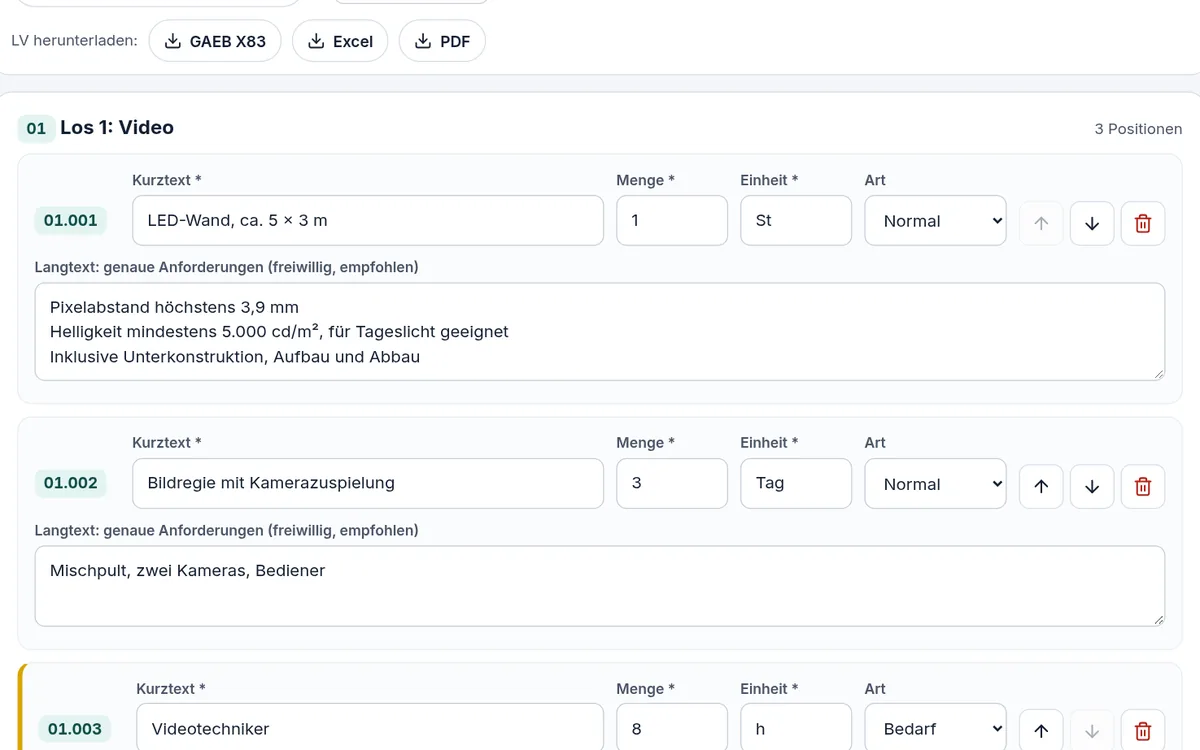Screen dimensions: 1200x750
Task: Edit Menge field of position 01.001
Action: click(672, 220)
